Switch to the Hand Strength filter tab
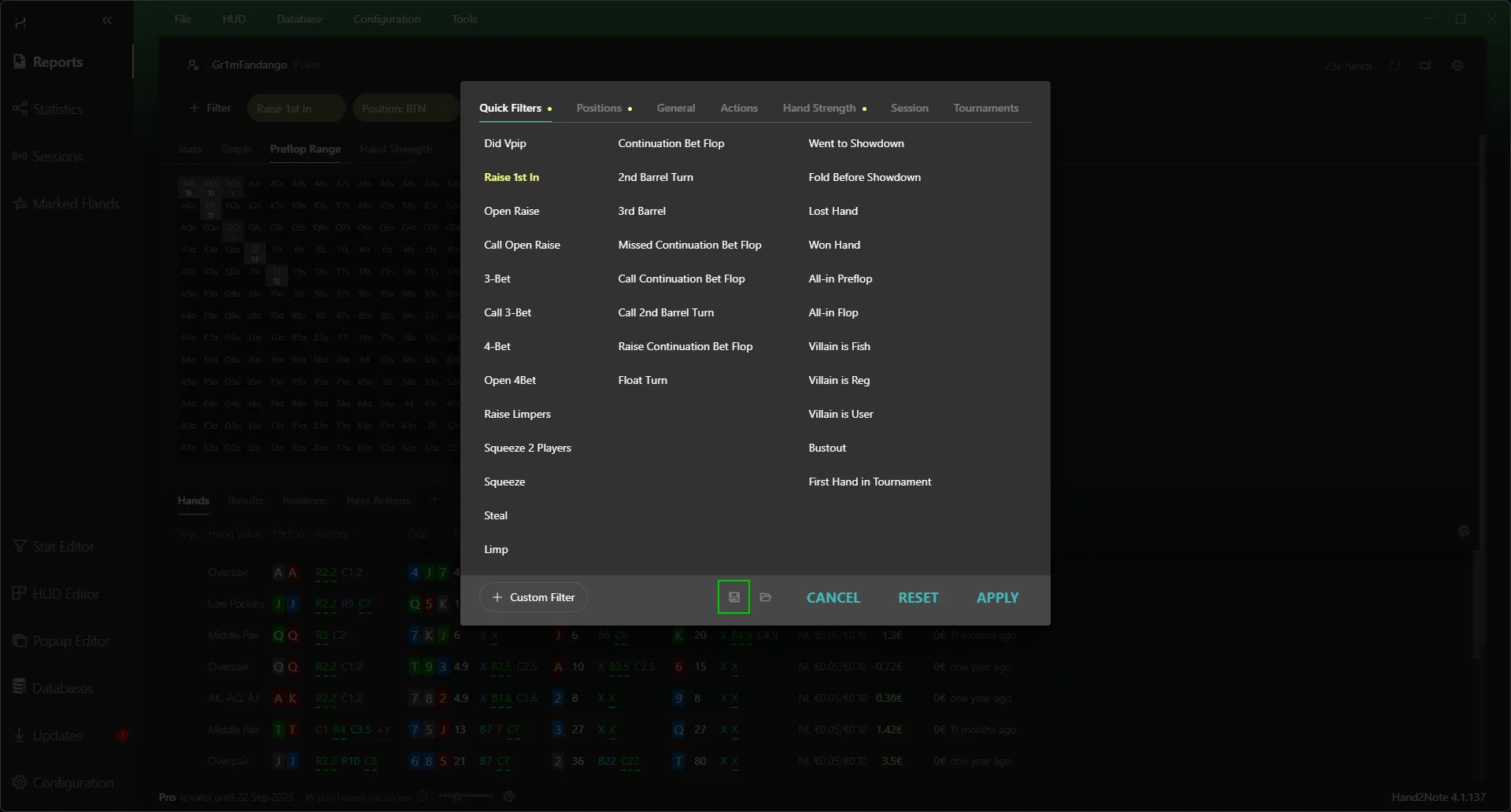Image resolution: width=1511 pixels, height=812 pixels. (819, 108)
